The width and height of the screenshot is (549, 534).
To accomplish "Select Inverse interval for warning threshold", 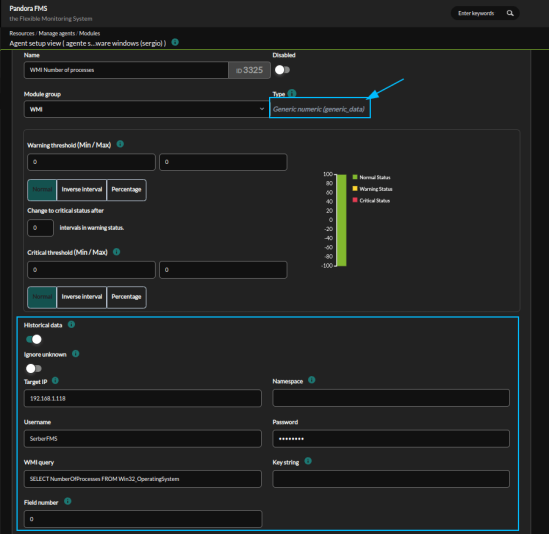I will pyautogui.click(x=82, y=190).
